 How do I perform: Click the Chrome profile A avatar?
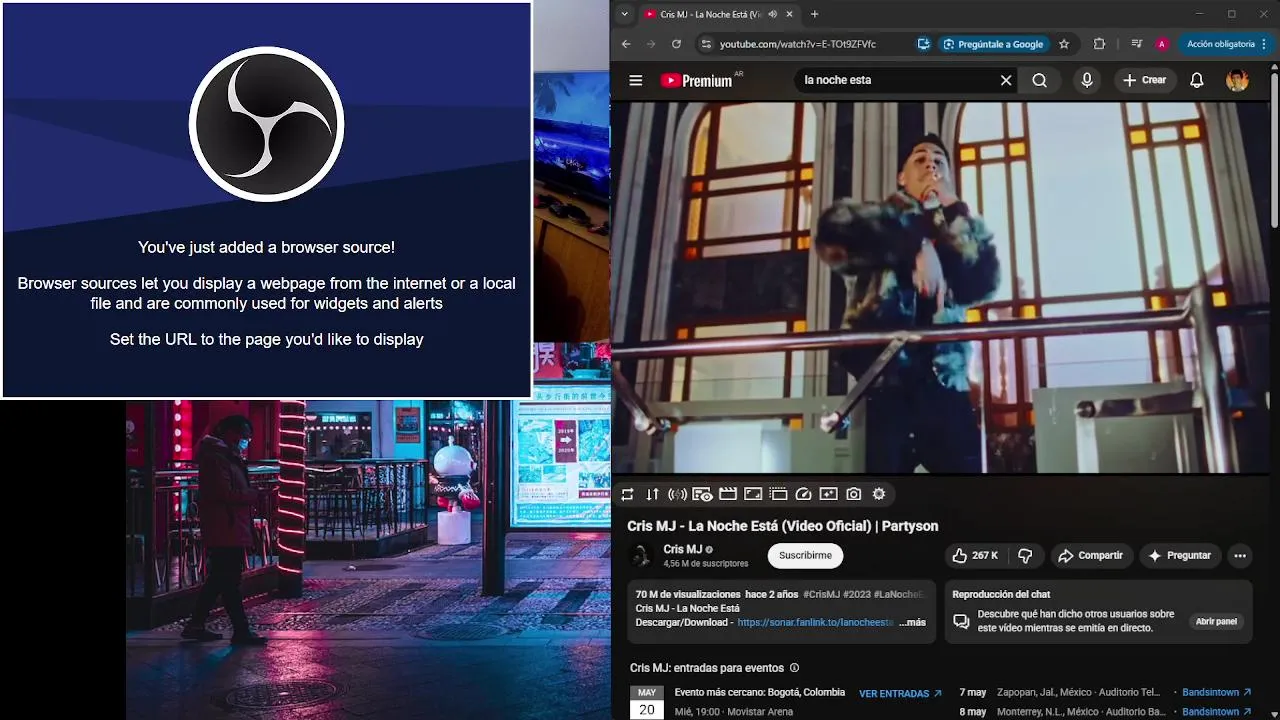1161,44
